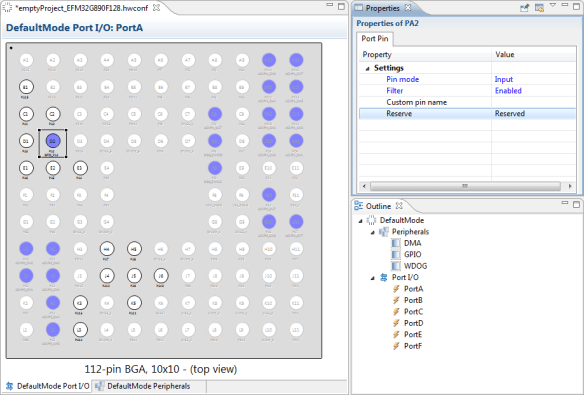
Task: Open the Reserve value dropdown (Reserved)
Action: click(534, 114)
